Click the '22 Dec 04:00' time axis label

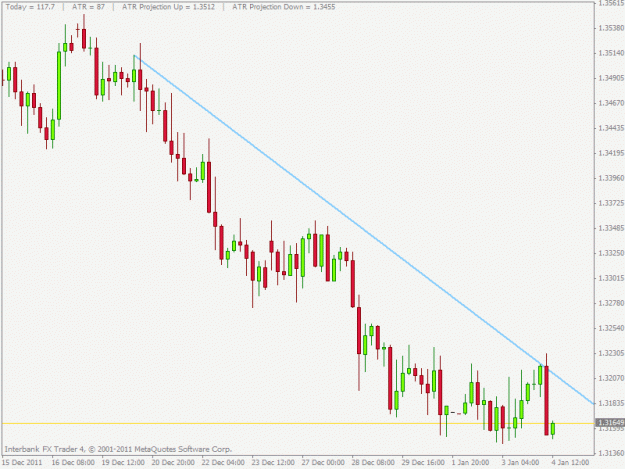tap(223, 463)
